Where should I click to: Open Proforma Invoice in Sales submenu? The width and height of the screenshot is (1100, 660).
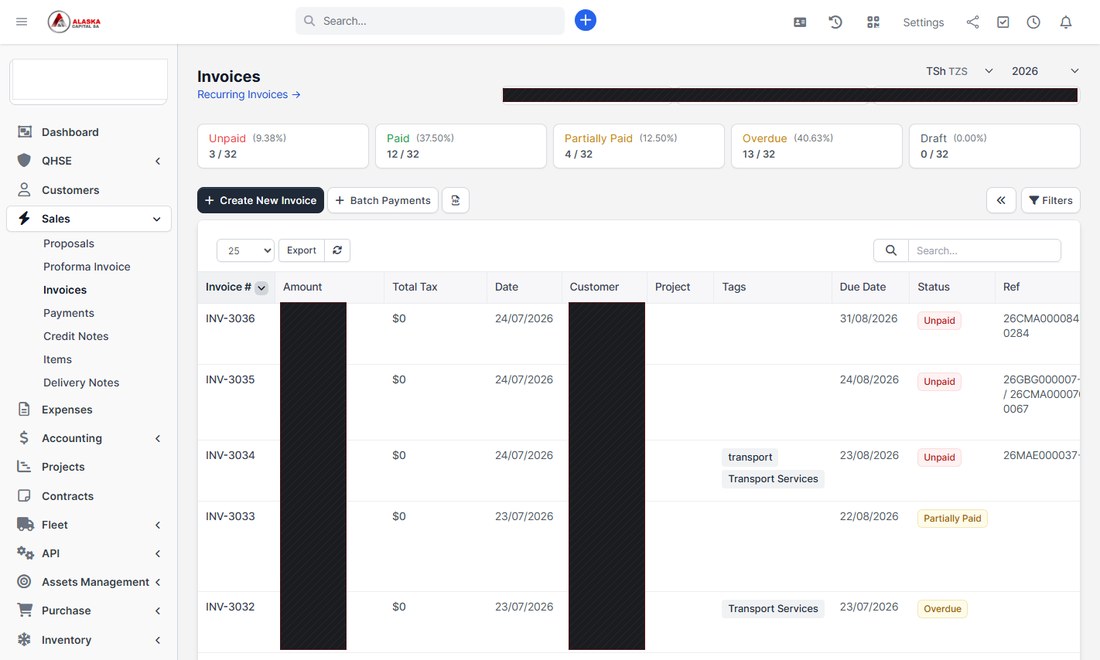[x=87, y=267]
